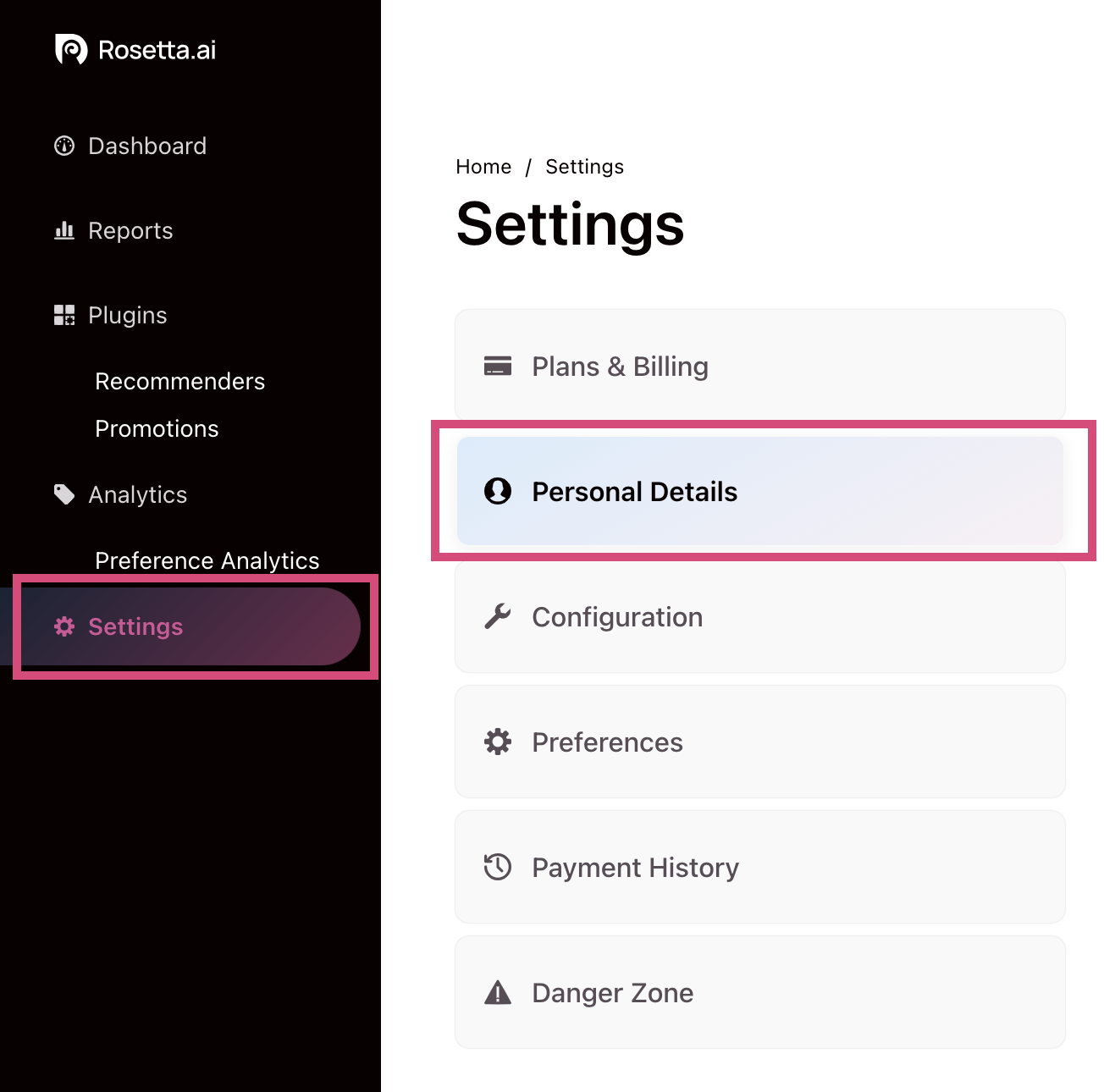The height and width of the screenshot is (1092, 1104).
Task: Click the Reports bar chart icon
Action: coord(64,230)
